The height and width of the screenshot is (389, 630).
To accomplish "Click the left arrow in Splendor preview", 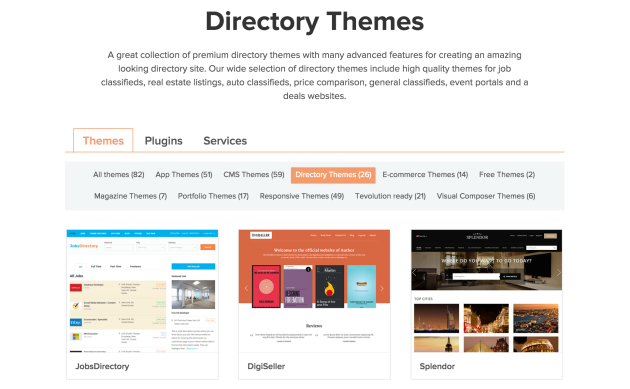I will [x=414, y=272].
